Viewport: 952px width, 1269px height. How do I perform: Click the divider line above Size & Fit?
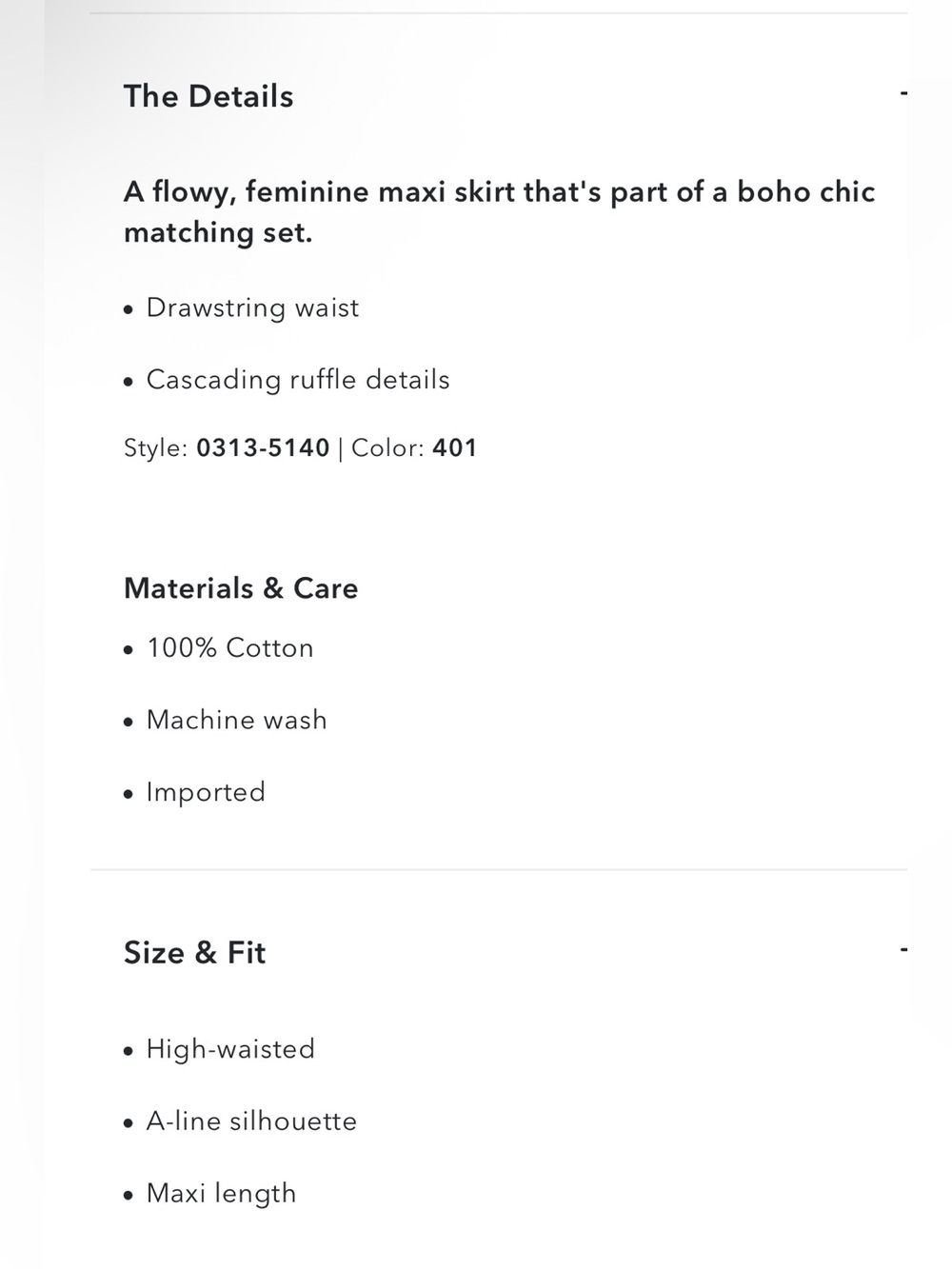(x=499, y=869)
